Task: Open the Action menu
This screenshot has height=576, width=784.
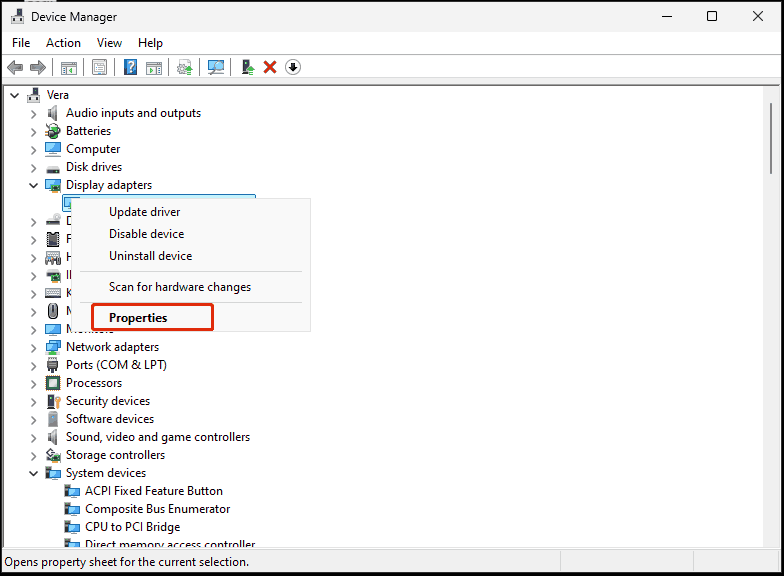Action: [63, 43]
